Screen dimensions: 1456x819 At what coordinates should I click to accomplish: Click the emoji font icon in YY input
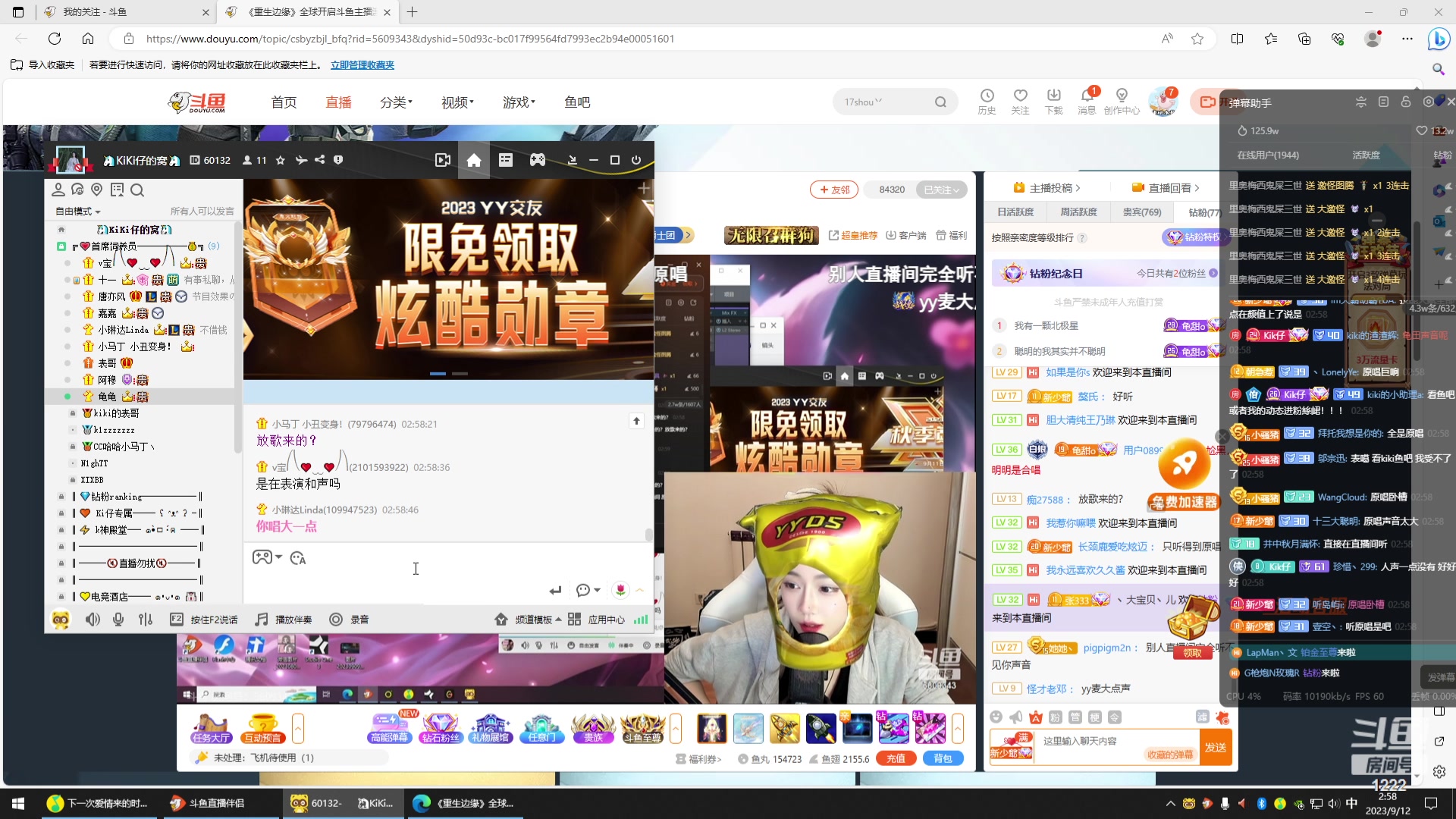point(298,558)
